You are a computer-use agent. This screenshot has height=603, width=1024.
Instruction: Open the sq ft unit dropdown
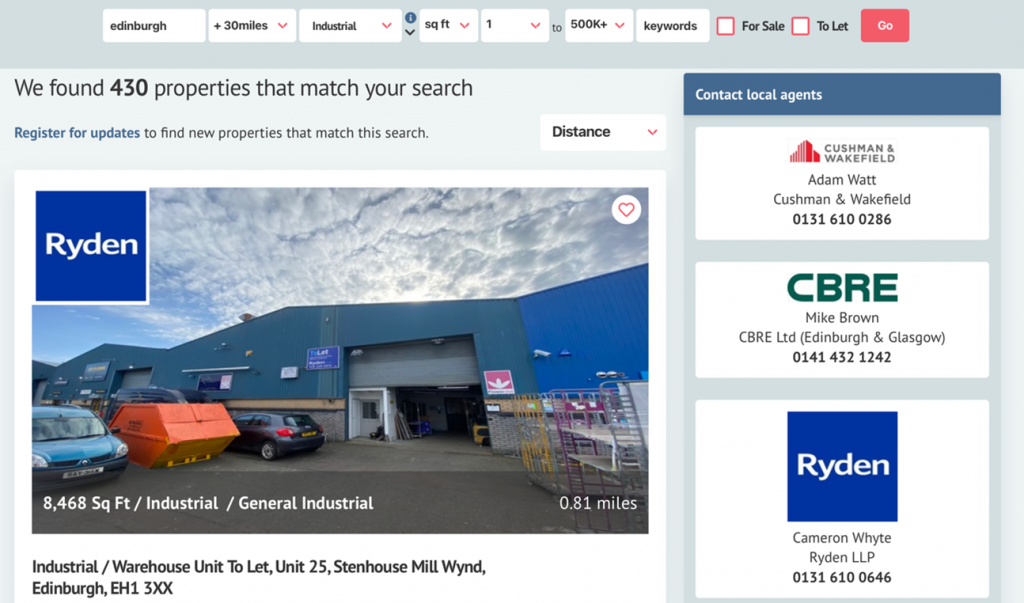point(448,25)
